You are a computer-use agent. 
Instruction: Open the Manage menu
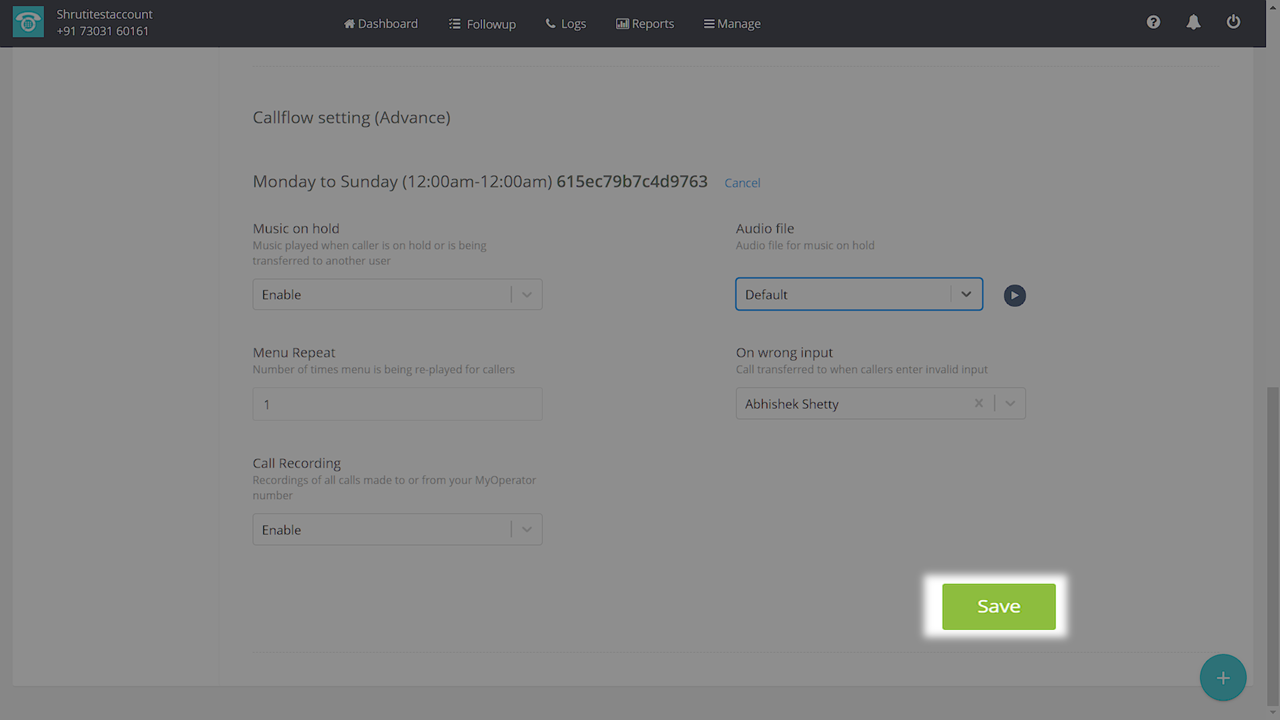coord(732,24)
